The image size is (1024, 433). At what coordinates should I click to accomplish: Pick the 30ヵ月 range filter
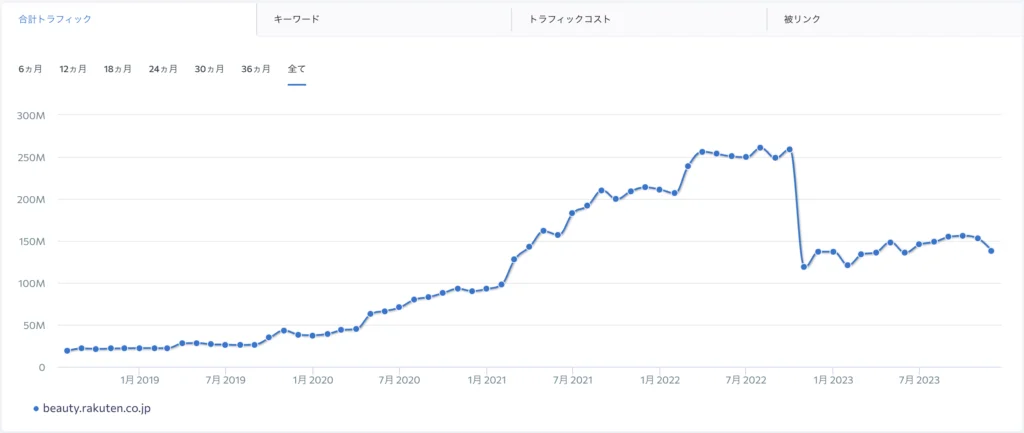tap(209, 69)
